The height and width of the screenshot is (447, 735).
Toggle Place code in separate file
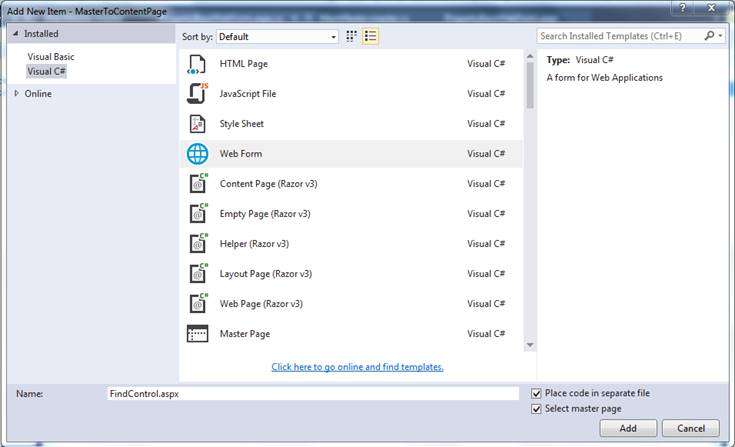point(536,394)
